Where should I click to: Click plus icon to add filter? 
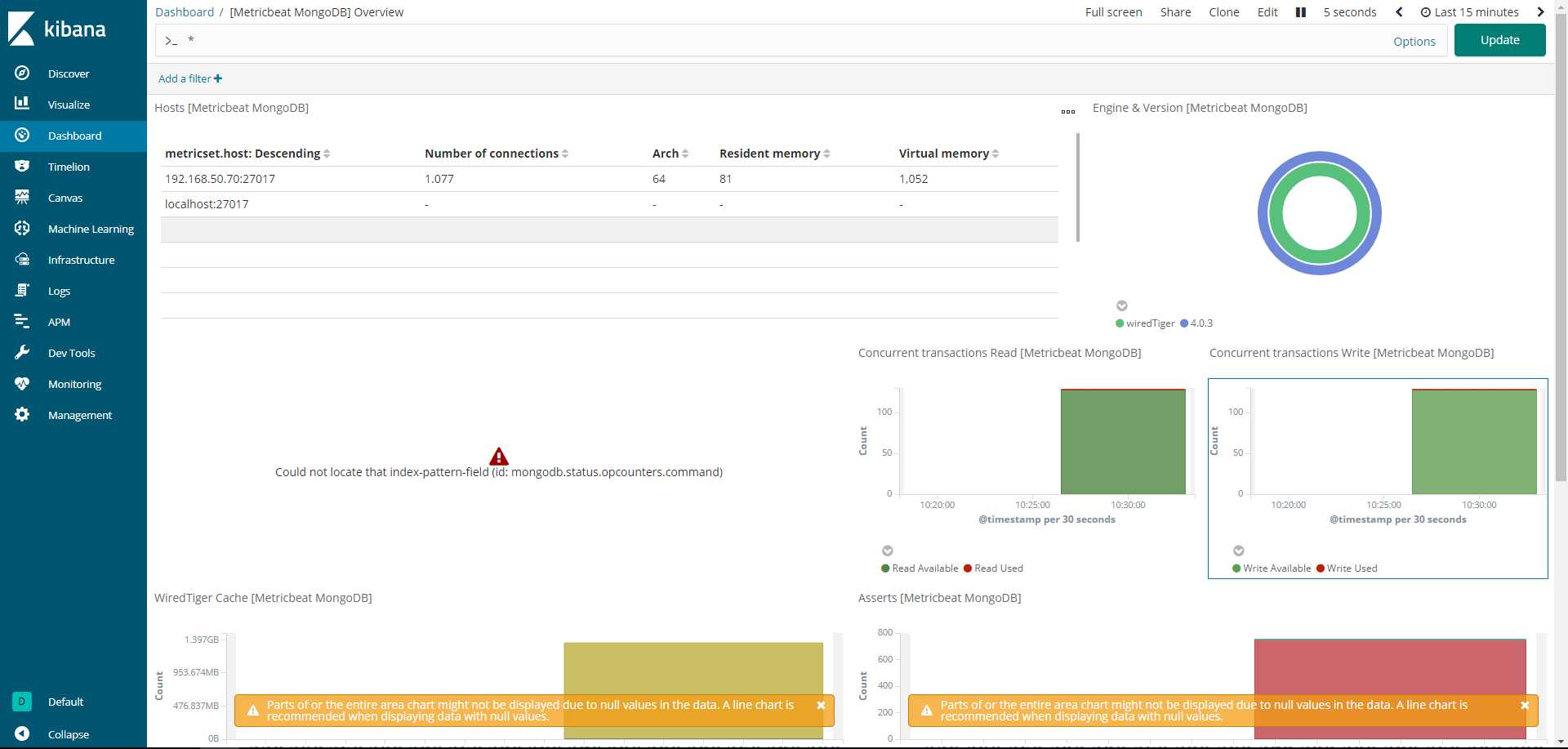pyautogui.click(x=218, y=78)
